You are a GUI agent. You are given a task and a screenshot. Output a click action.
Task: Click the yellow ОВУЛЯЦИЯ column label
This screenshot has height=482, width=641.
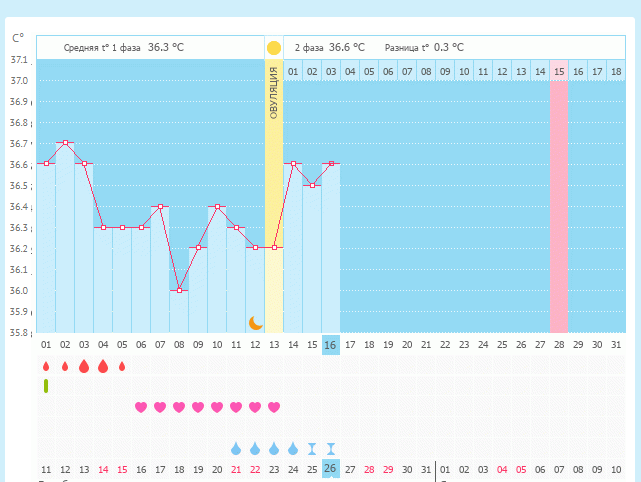(x=274, y=95)
